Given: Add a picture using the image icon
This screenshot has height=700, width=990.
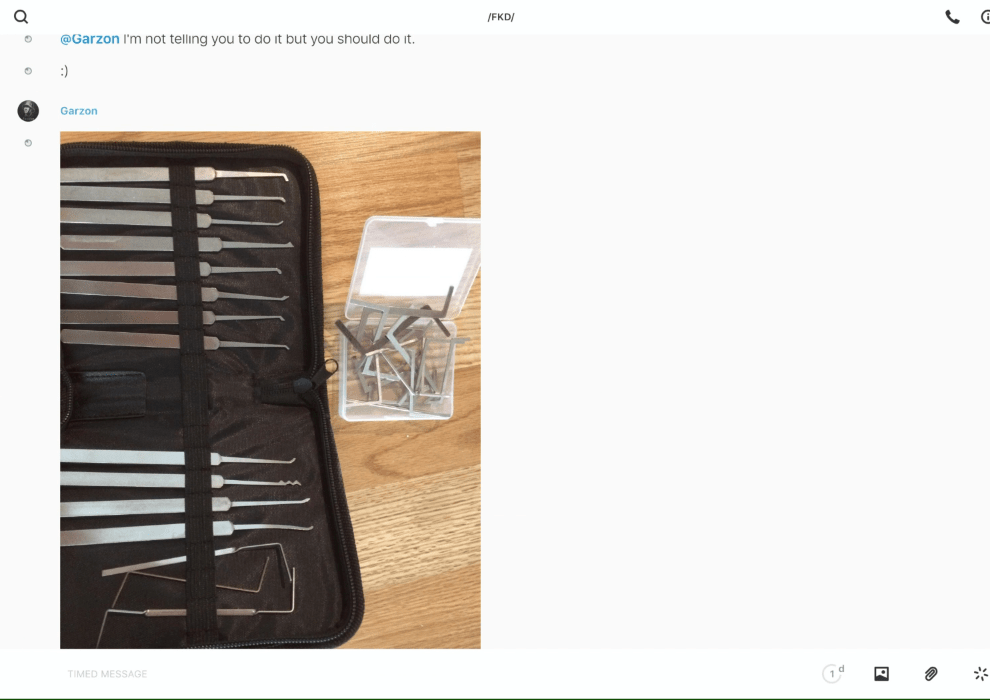Looking at the screenshot, I should (881, 673).
